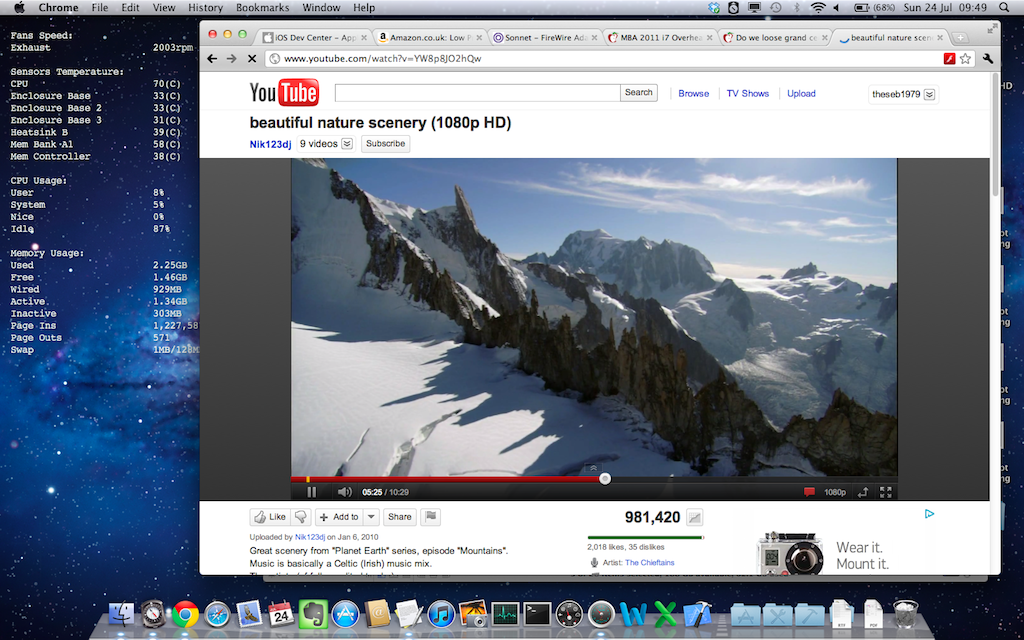The width and height of the screenshot is (1024, 640).
Task: Show video statistics with the graph icon
Action: pyautogui.click(x=695, y=518)
